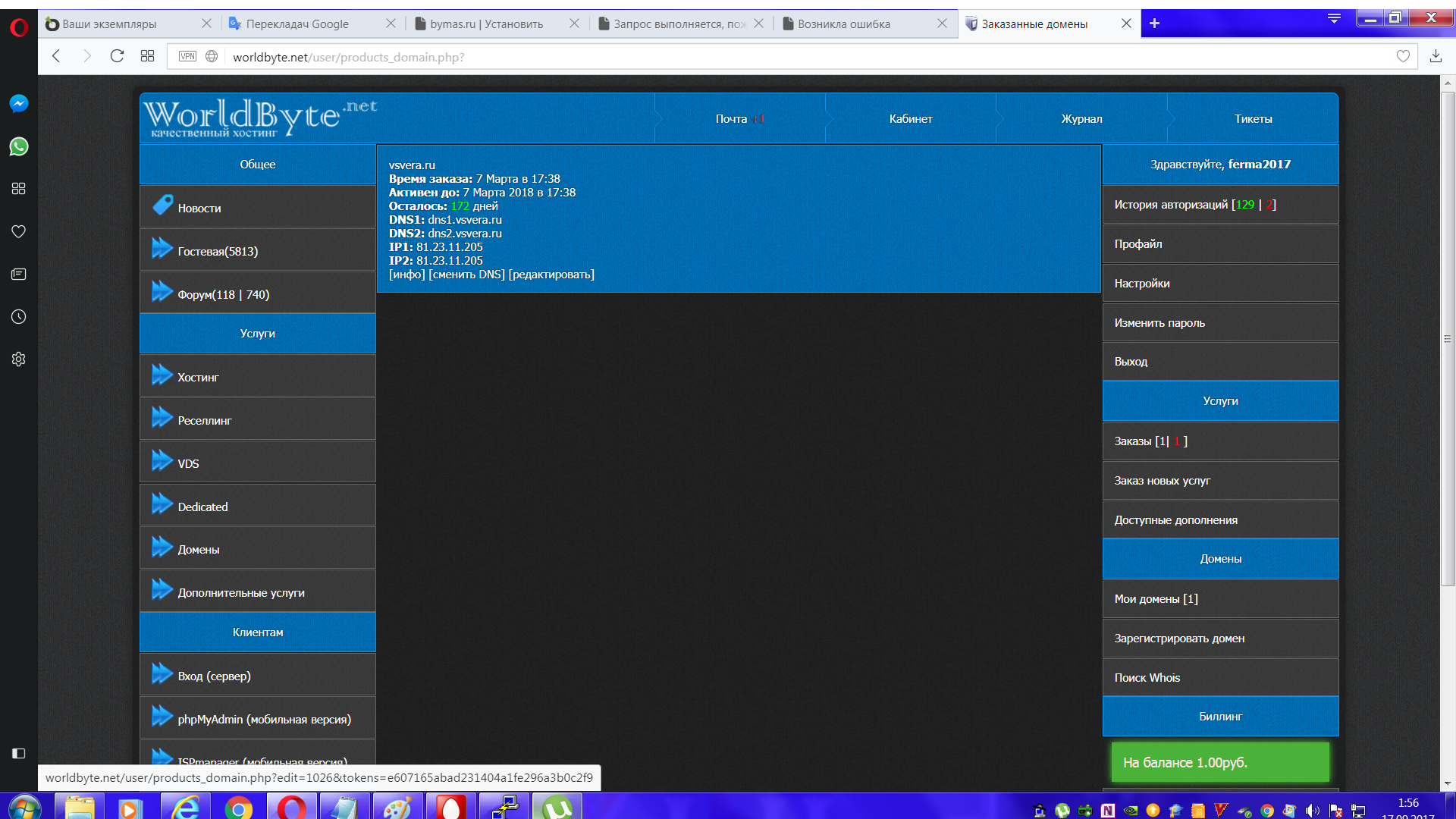Image resolution: width=1456 pixels, height=819 pixels.
Task: Click the green balance bar На балансе 1.00руб.
Action: tap(1219, 762)
